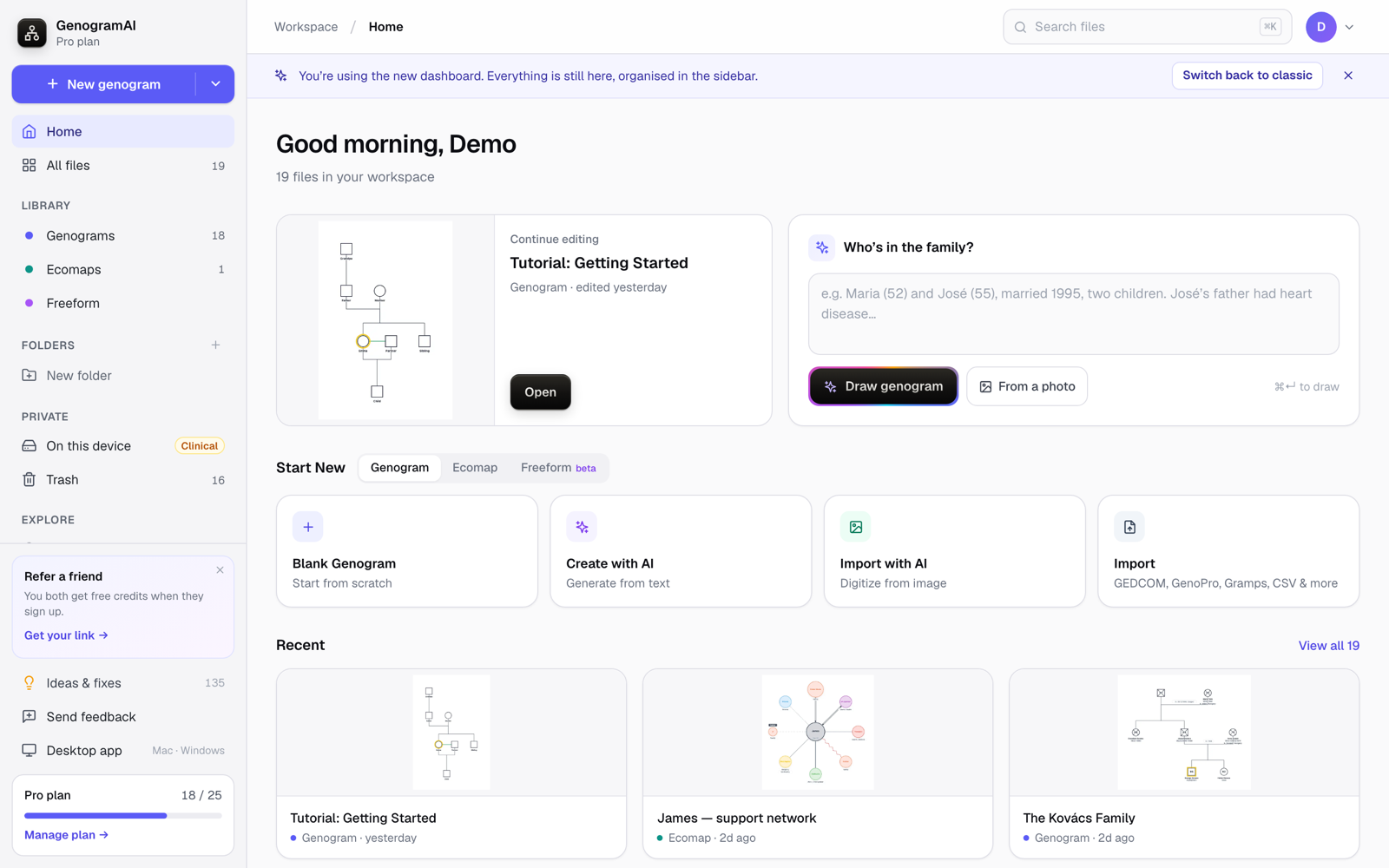Click the Import with AI image icon
Image resolution: width=1389 pixels, height=868 pixels.
click(x=856, y=527)
